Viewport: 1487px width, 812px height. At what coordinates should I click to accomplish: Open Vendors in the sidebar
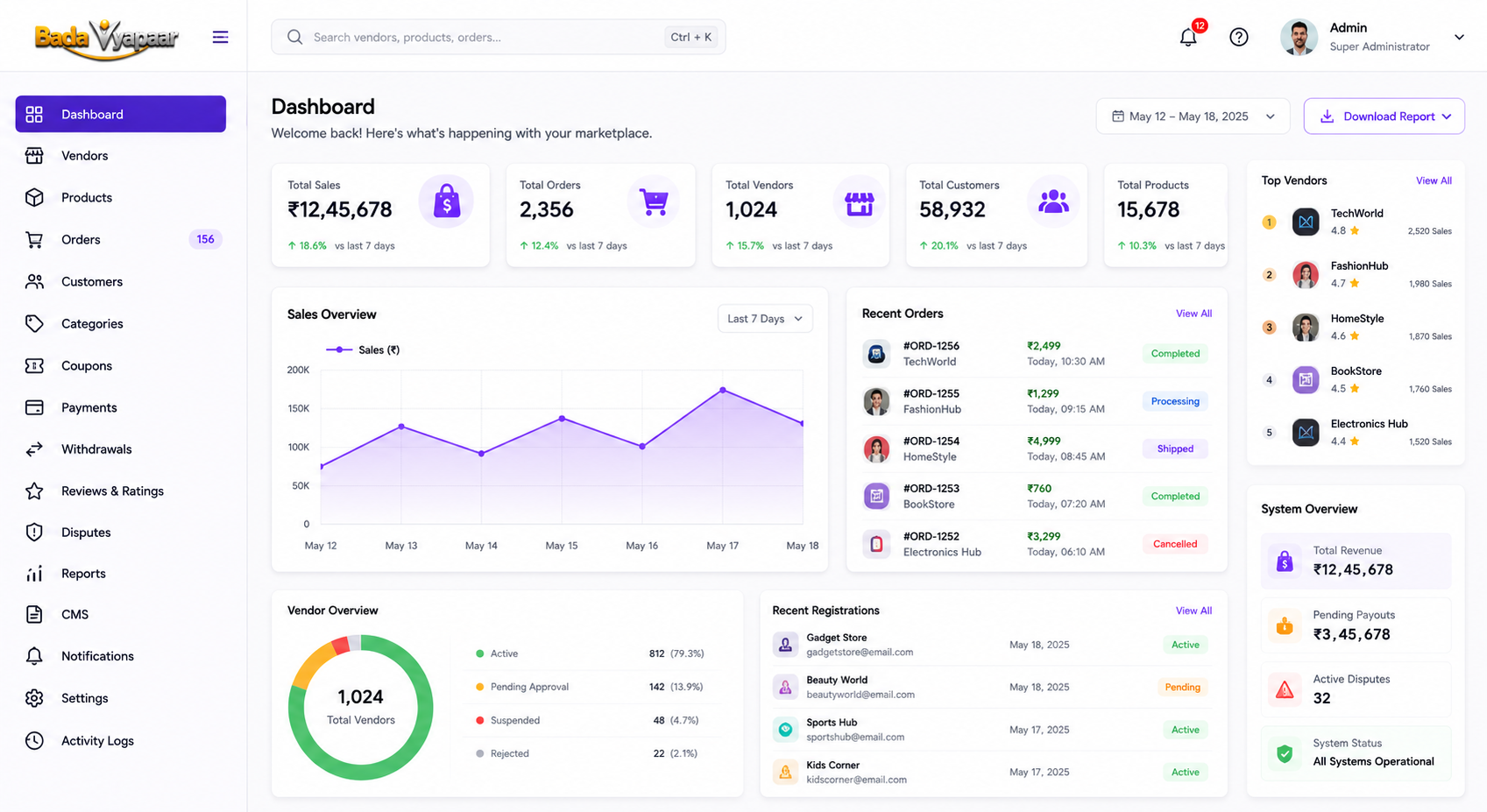(x=121, y=156)
